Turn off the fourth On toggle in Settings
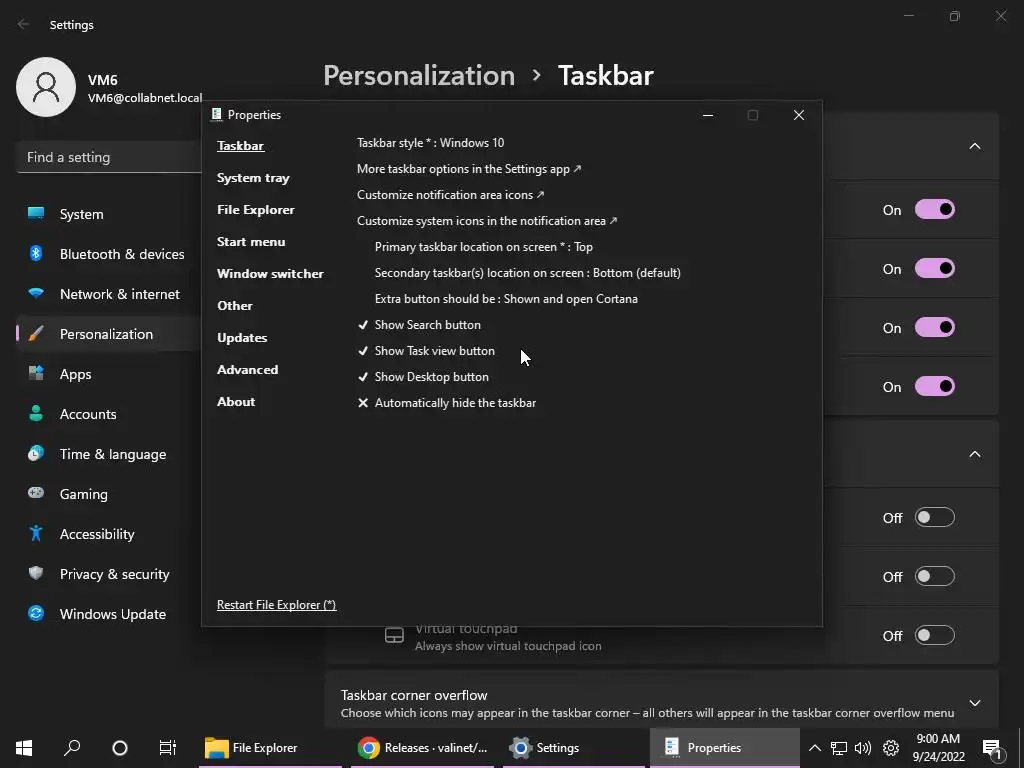 pyautogui.click(x=935, y=386)
